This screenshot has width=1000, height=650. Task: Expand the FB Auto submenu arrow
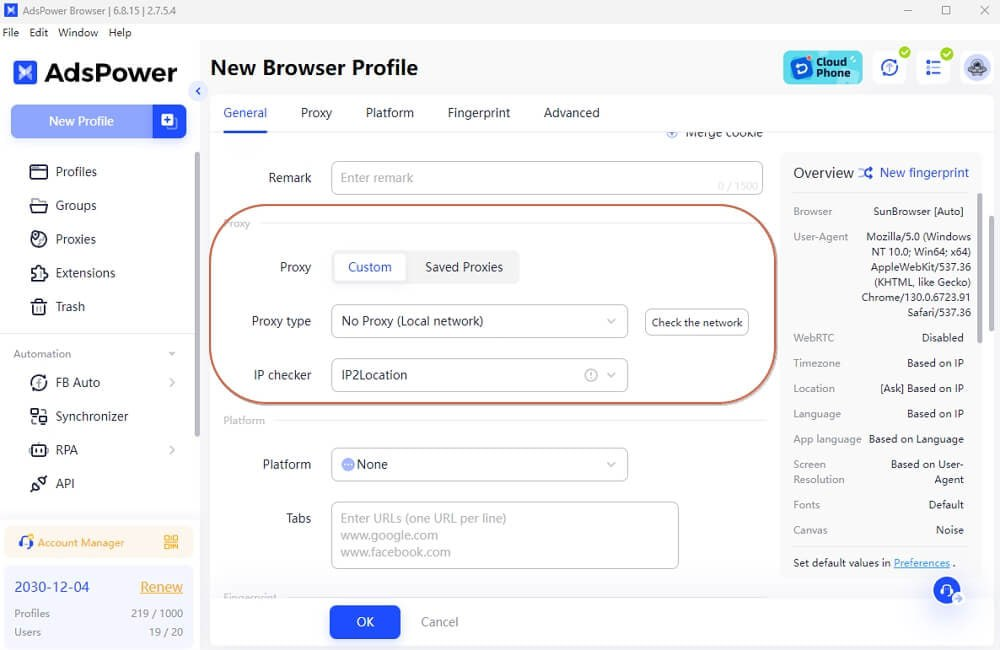tap(172, 383)
